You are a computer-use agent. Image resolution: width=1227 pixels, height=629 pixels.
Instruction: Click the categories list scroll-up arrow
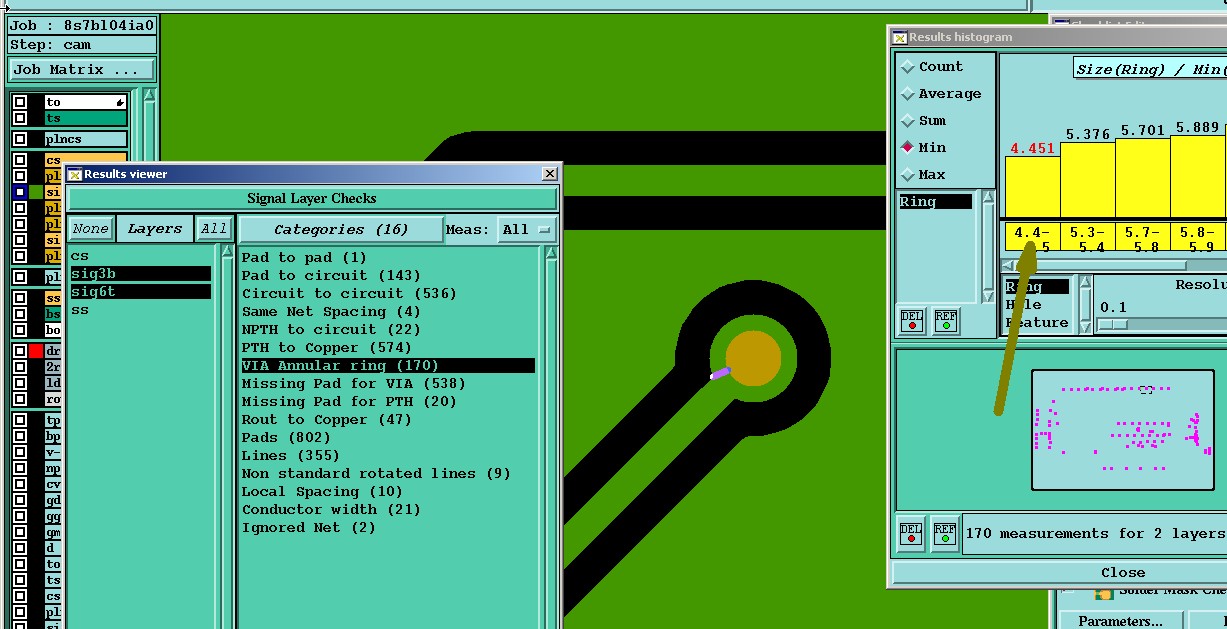550,254
